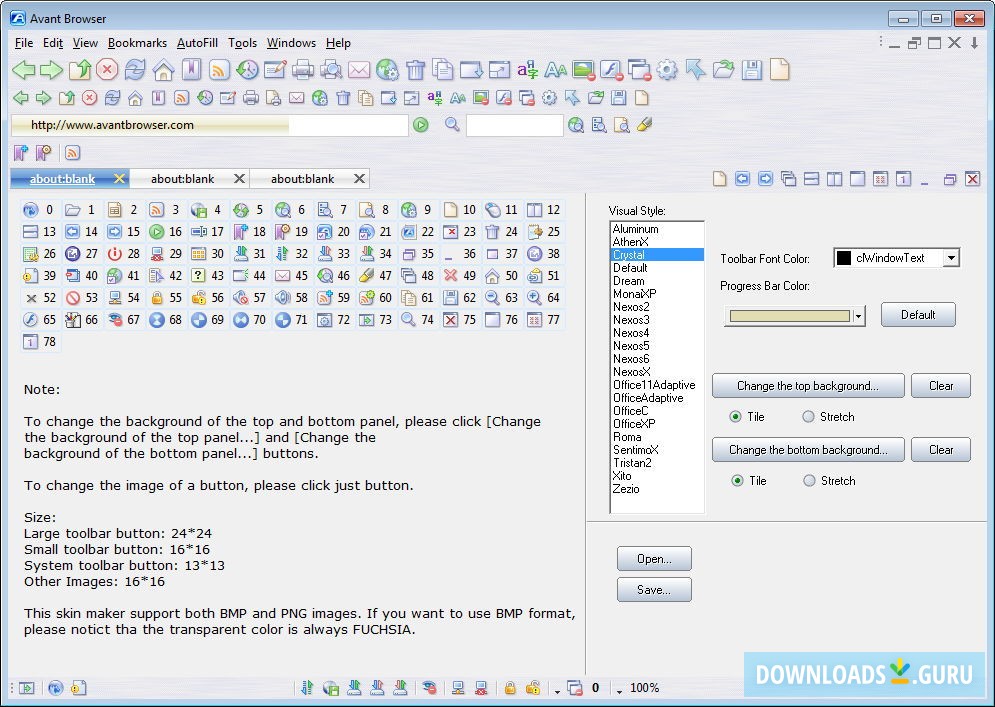Open the Toolbar Font Color dropdown

[952, 258]
